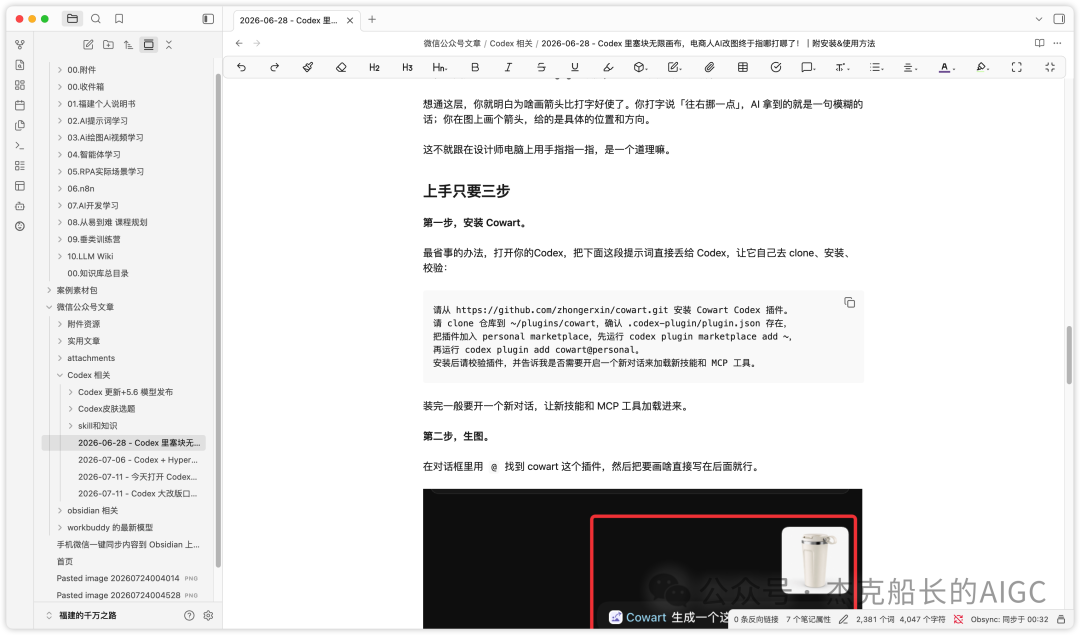Screen dimensions: 1080x635
Task: Open the text alignment dropdown
Action: click(x=910, y=67)
